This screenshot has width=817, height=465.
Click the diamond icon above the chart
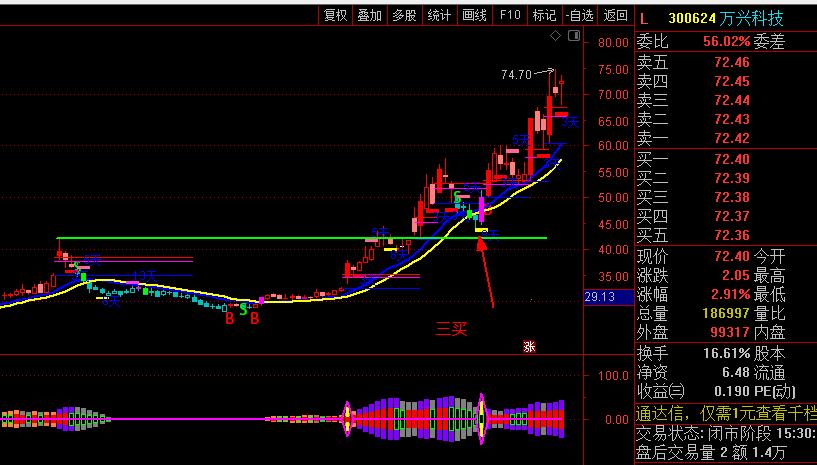[x=556, y=35]
